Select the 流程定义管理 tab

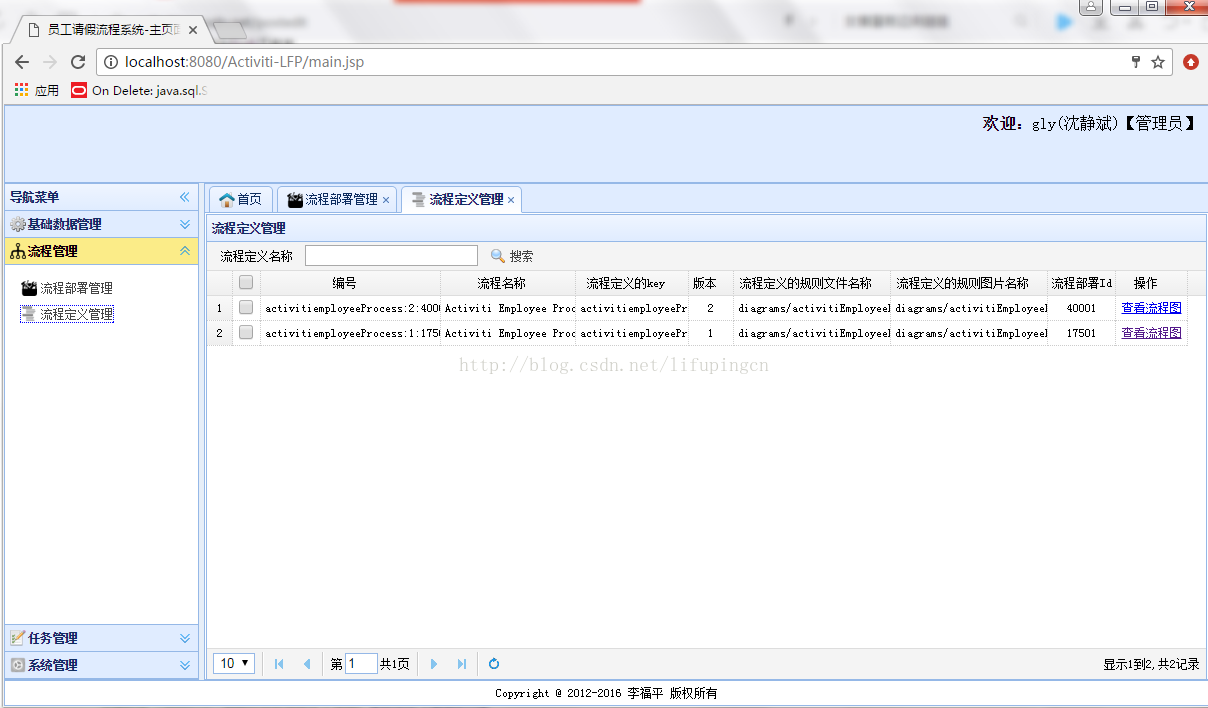coord(461,199)
